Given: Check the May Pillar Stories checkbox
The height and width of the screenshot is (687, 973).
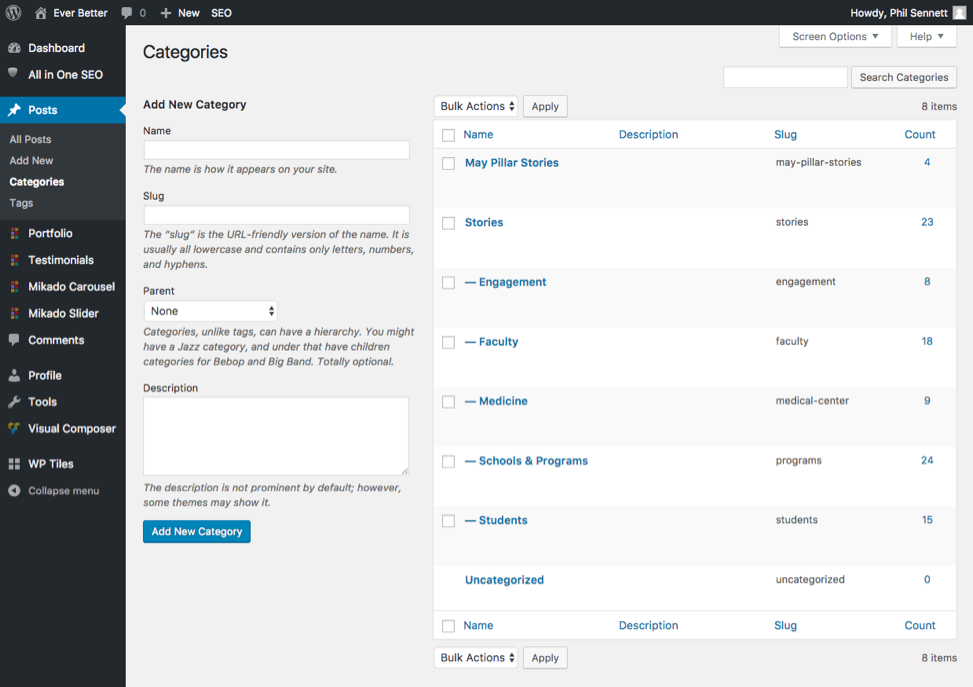Looking at the screenshot, I should (449, 163).
